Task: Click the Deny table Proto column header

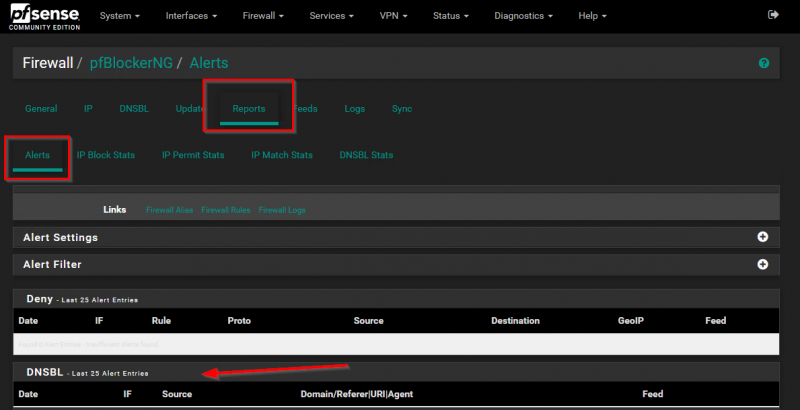Action: click(x=239, y=321)
